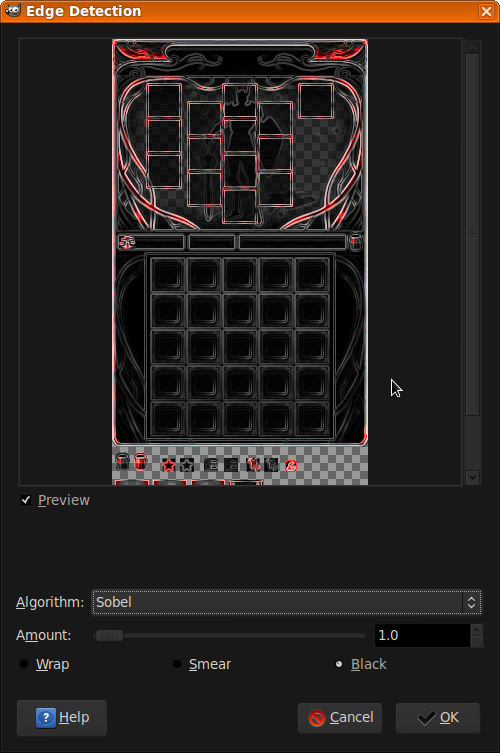The width and height of the screenshot is (500, 753).
Task: Click the preview scrollbar up arrow
Action: [x=472, y=46]
